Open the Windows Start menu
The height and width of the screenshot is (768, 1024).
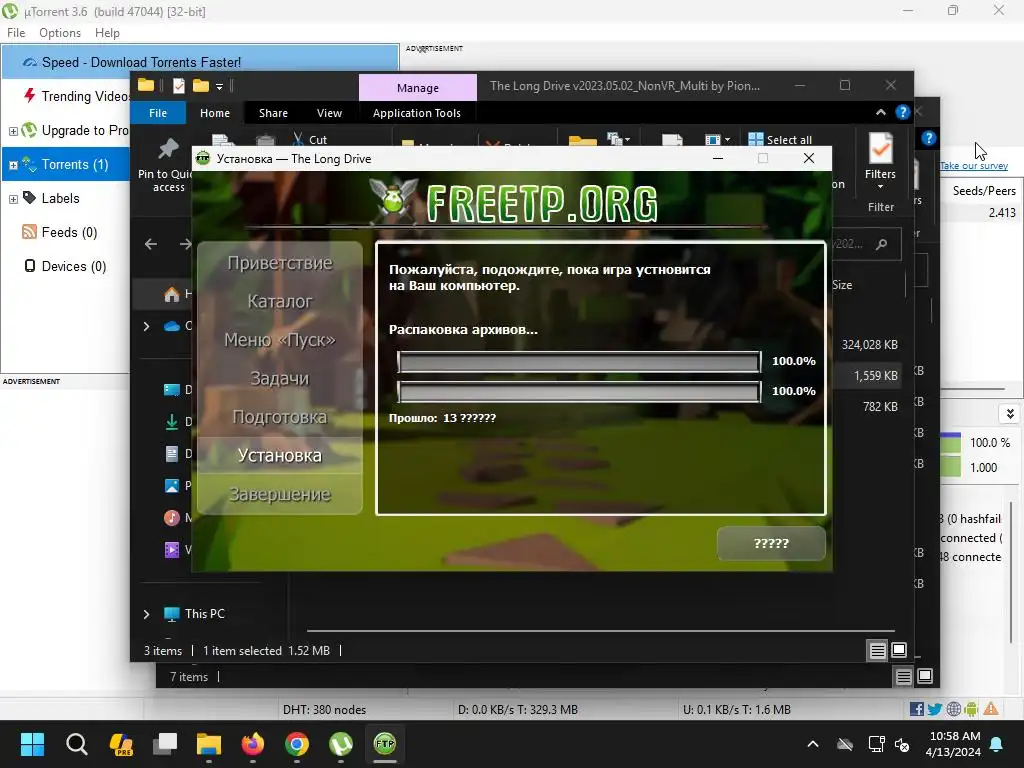32,744
